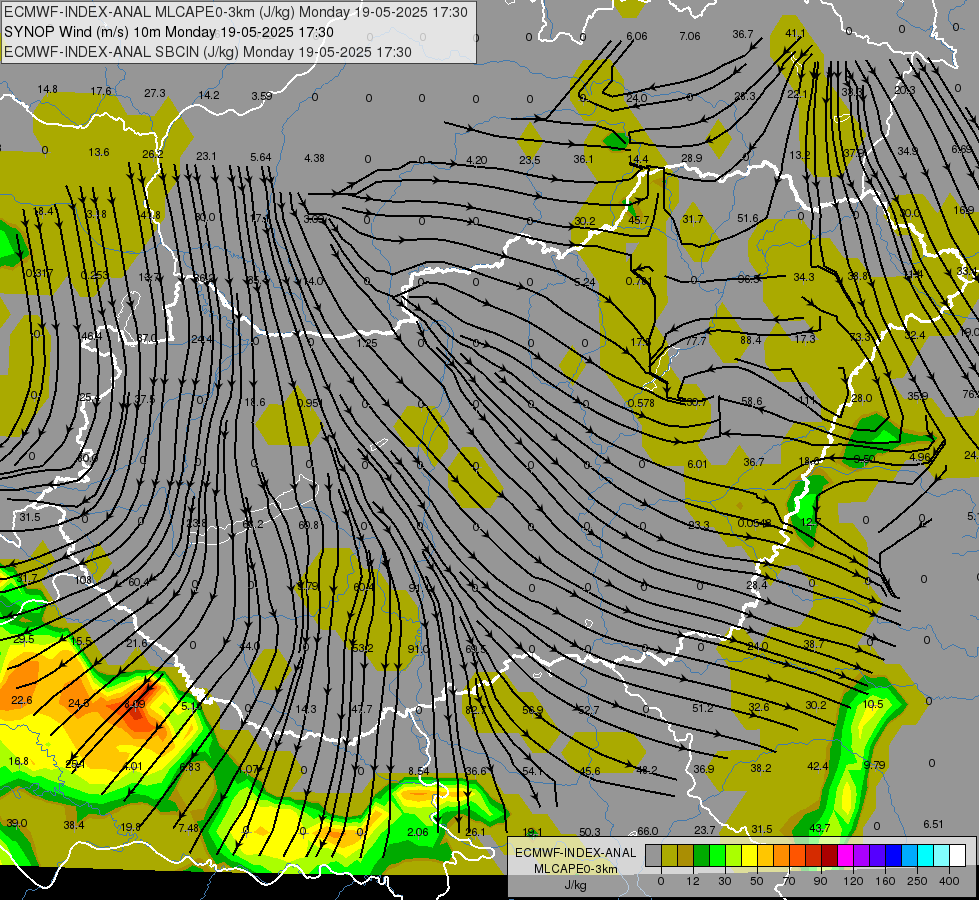
Task: Click the '6.51' value on the map
Action: [933, 824]
